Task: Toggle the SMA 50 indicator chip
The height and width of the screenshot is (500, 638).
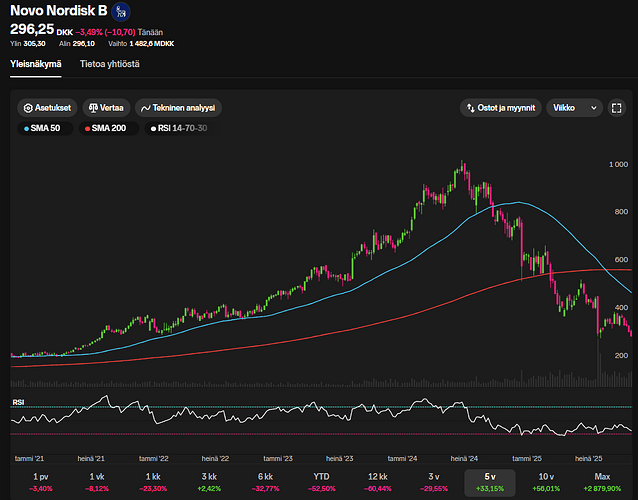Action: 45,129
